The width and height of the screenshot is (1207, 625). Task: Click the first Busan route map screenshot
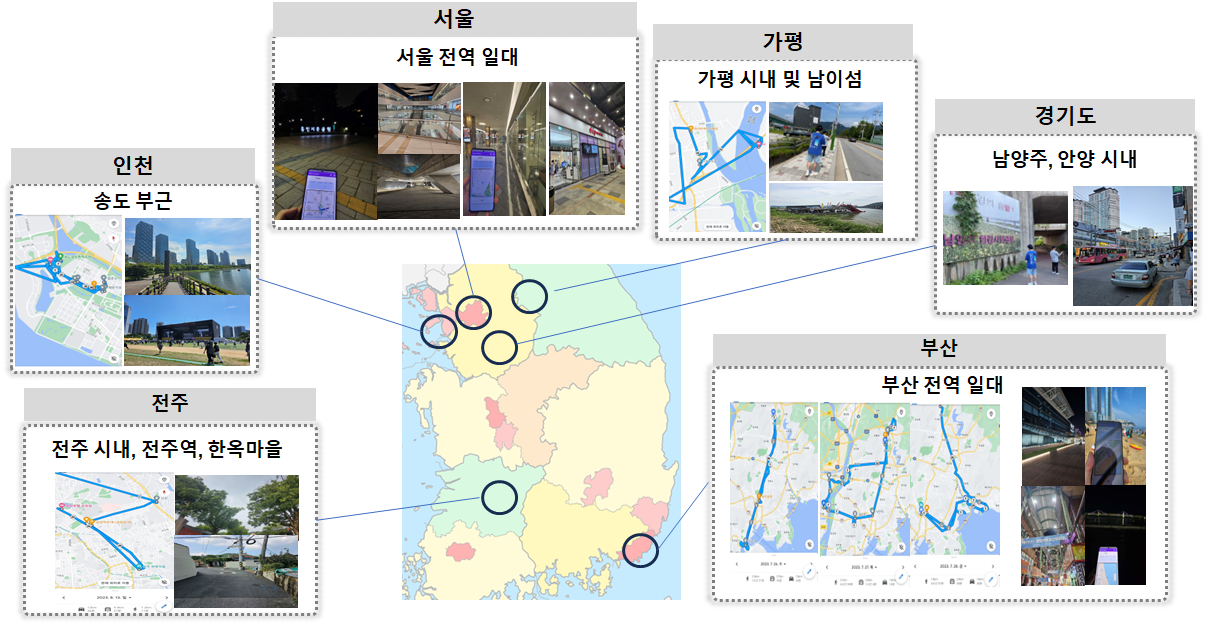click(x=773, y=492)
